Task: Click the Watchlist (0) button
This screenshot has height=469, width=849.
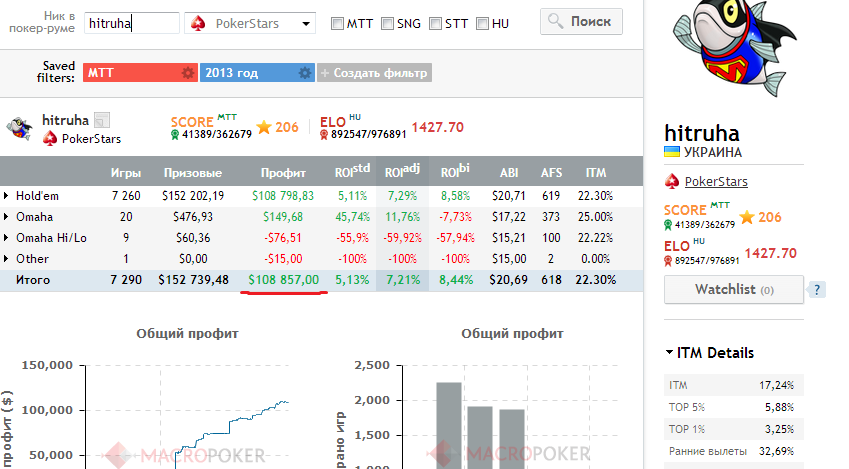Action: click(734, 290)
